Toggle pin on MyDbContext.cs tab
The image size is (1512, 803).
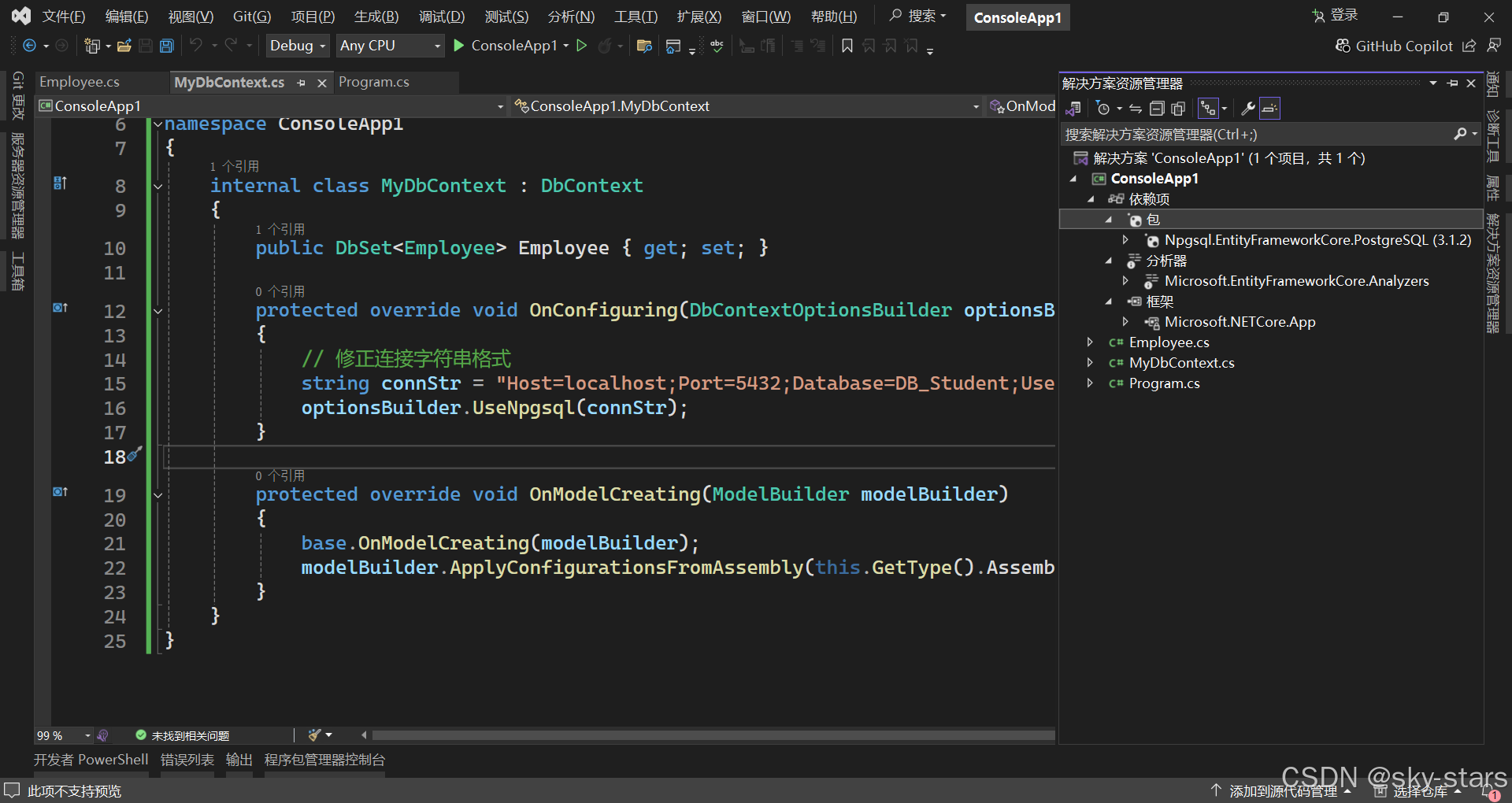tap(302, 83)
